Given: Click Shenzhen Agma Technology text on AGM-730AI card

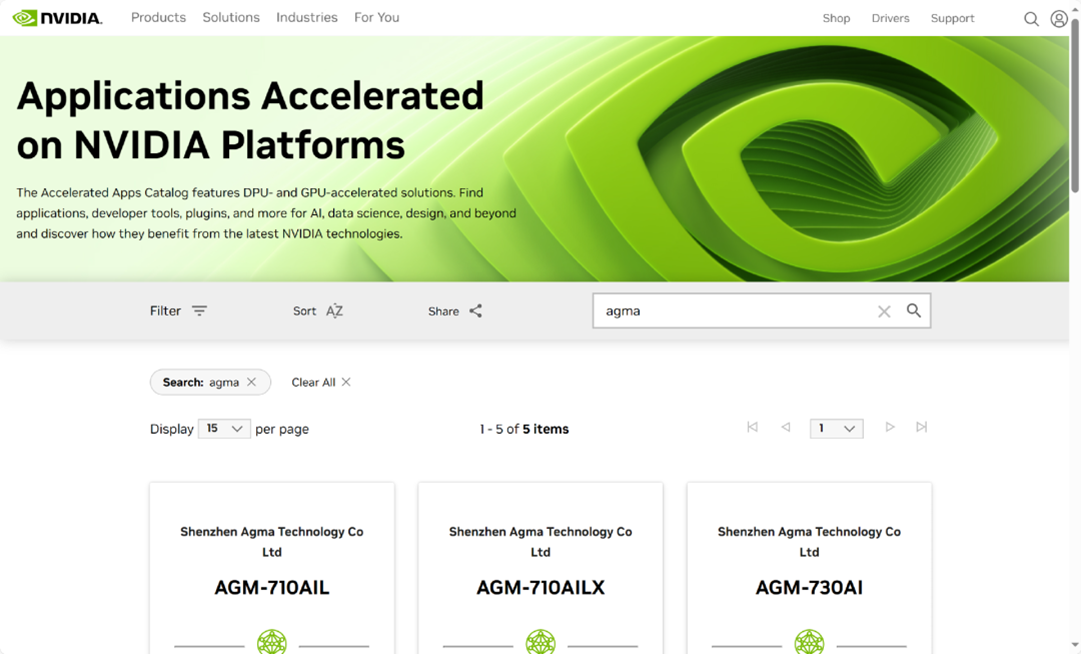Looking at the screenshot, I should click(x=809, y=542).
